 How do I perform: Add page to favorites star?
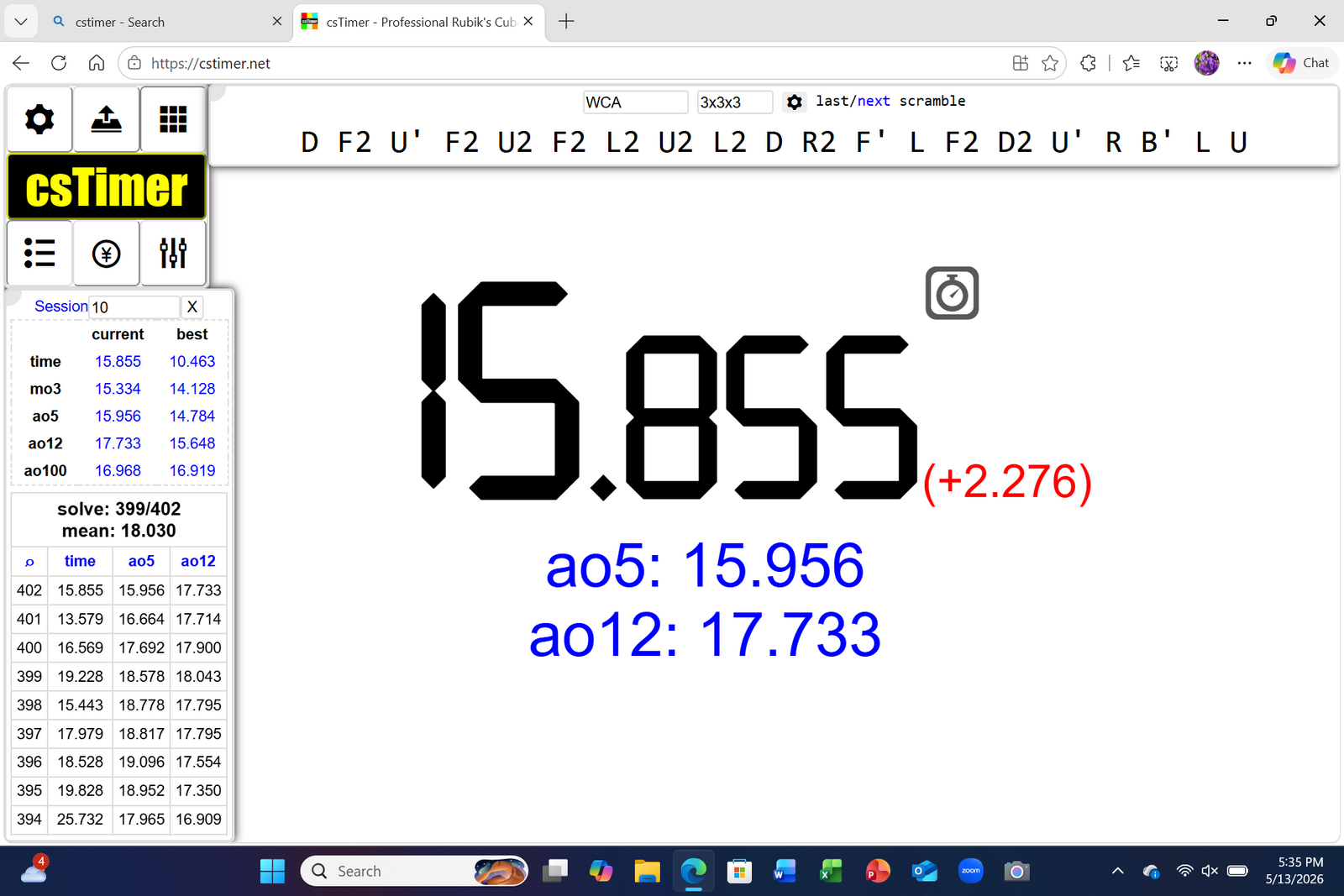point(1050,63)
